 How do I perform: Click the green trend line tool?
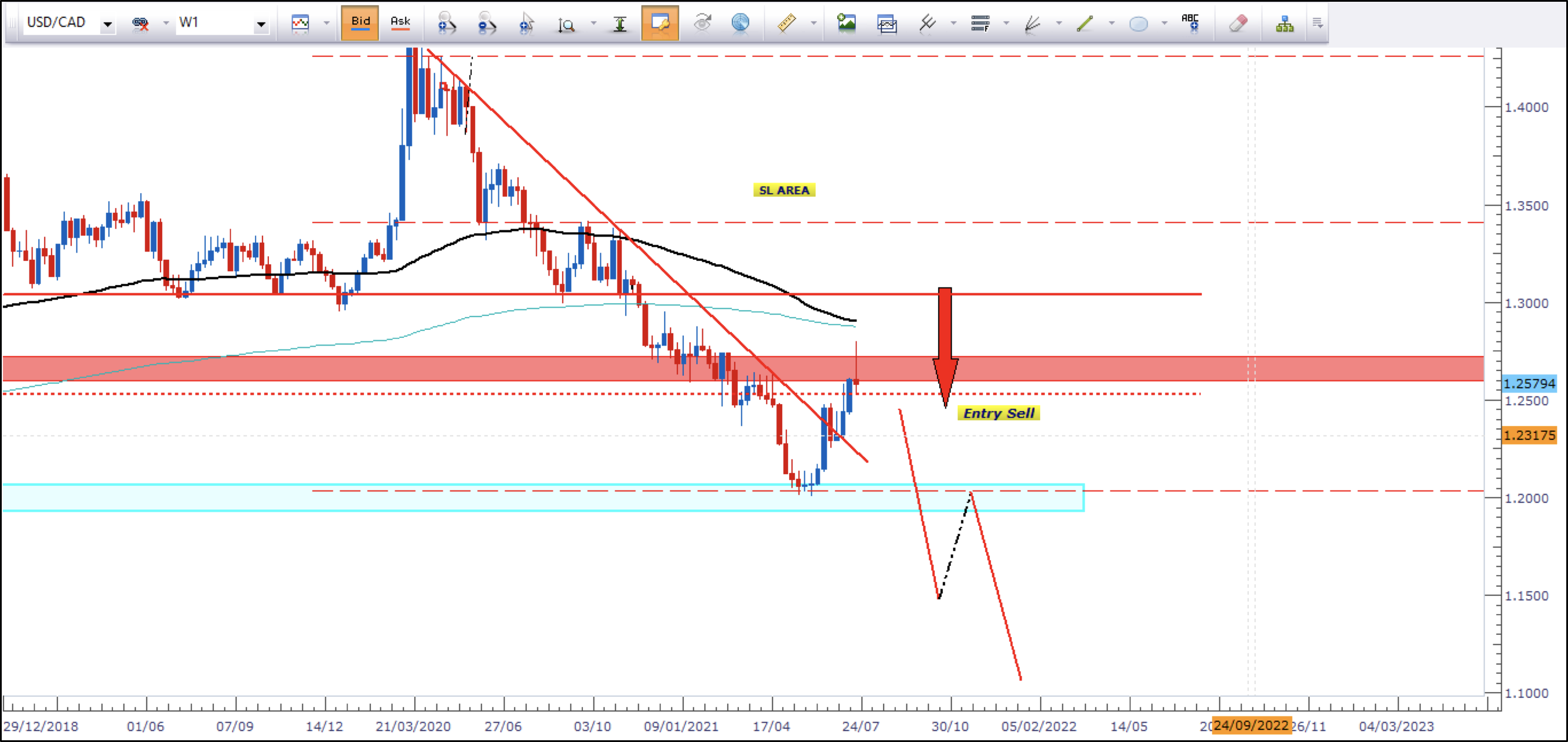click(1085, 24)
